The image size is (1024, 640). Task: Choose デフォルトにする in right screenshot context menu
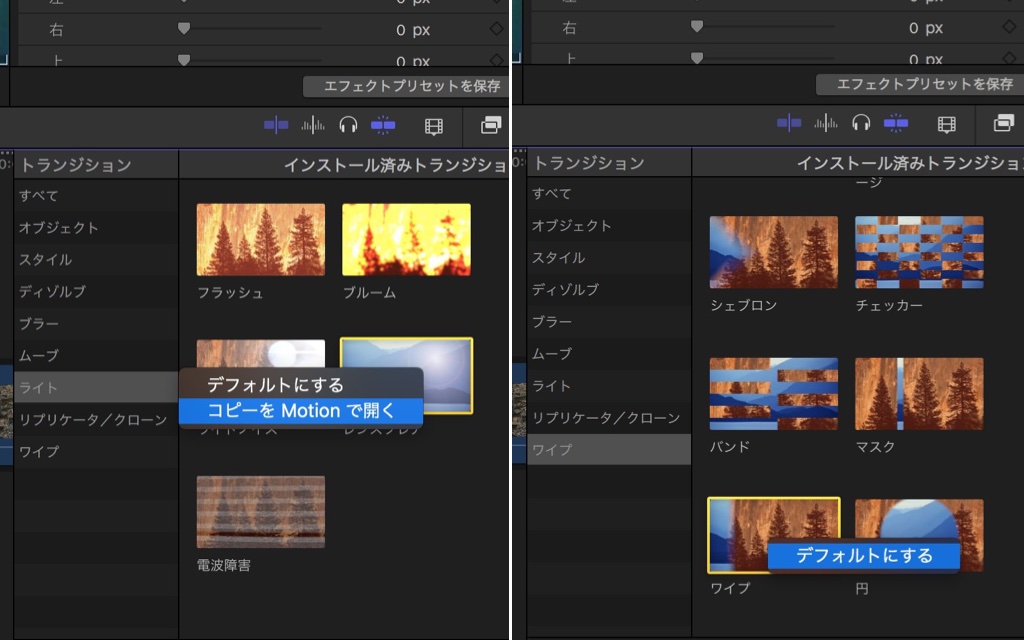864,556
